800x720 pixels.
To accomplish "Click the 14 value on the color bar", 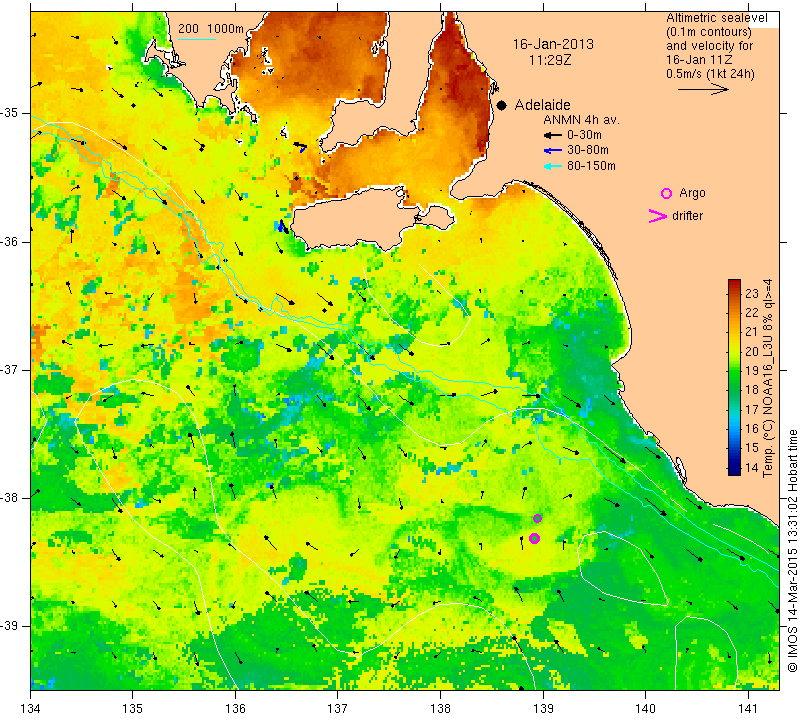I will click(752, 467).
